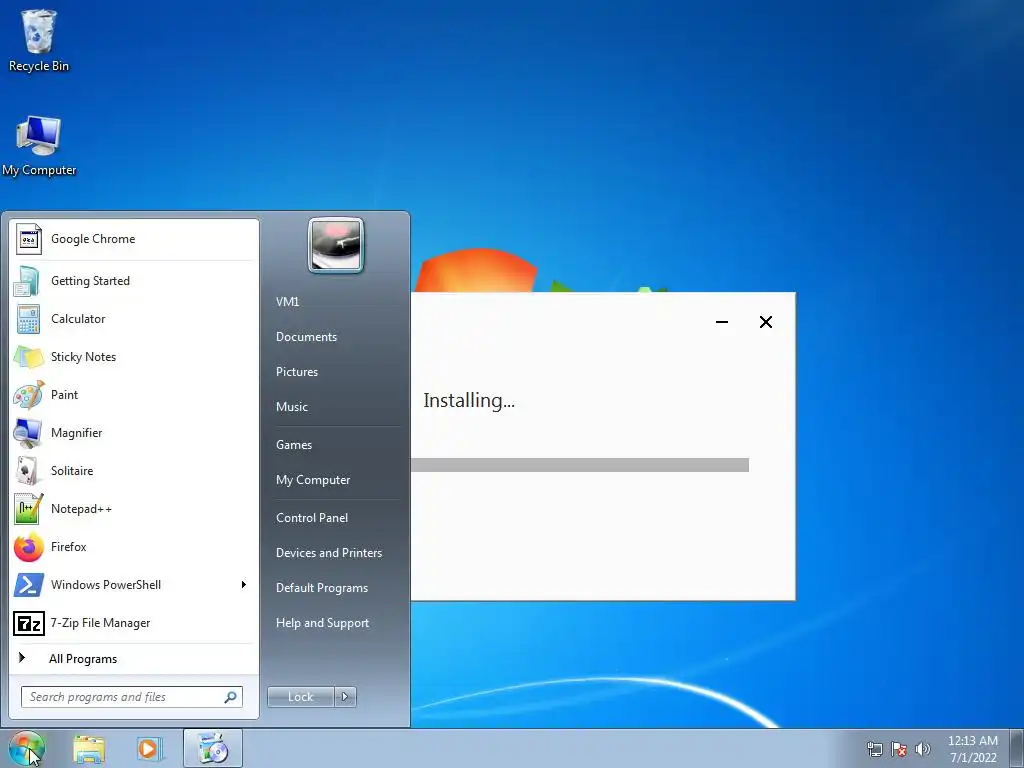Viewport: 1024px width, 768px height.
Task: Expand Windows PowerShell jump list arrow
Action: (244, 584)
